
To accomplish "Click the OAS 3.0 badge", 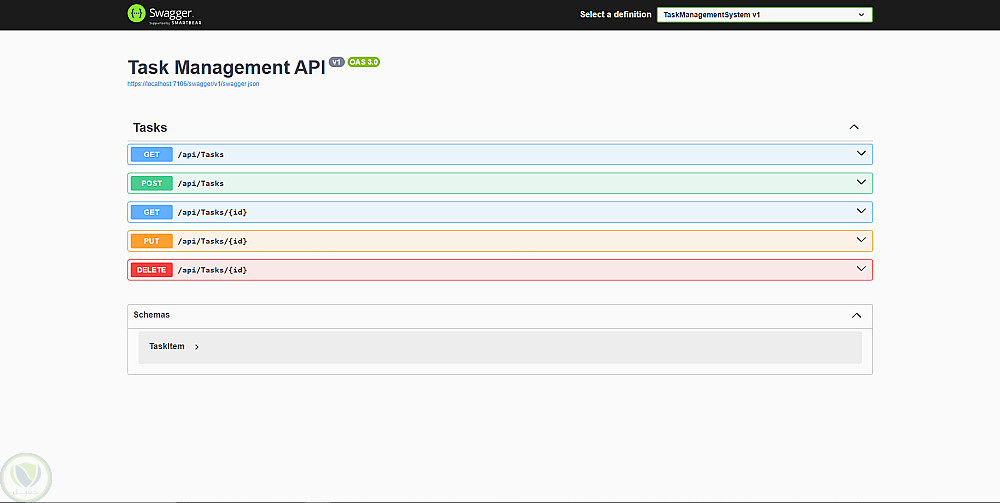I will point(364,62).
